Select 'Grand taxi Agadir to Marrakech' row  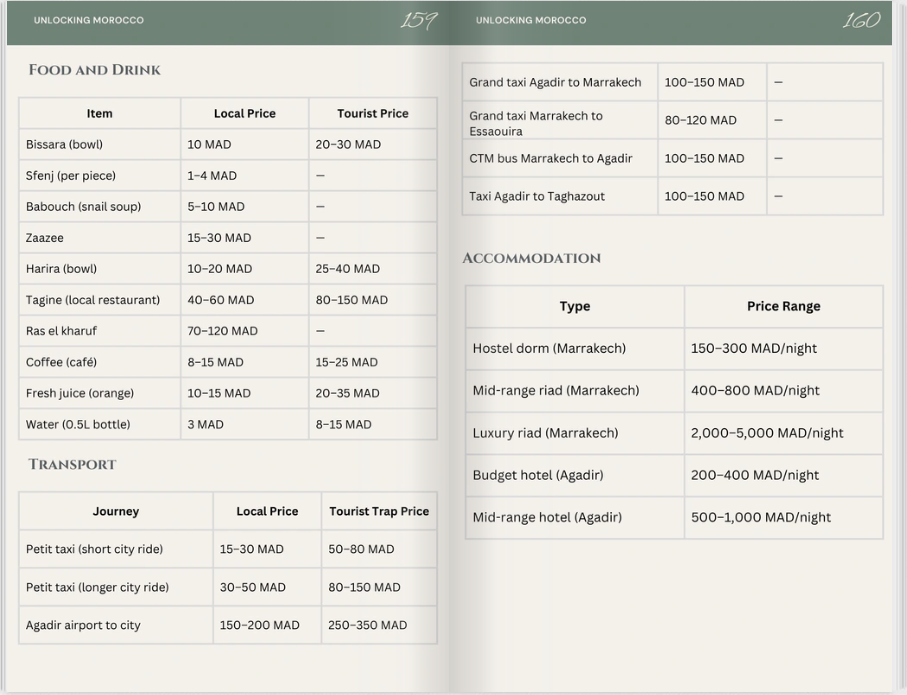point(555,83)
